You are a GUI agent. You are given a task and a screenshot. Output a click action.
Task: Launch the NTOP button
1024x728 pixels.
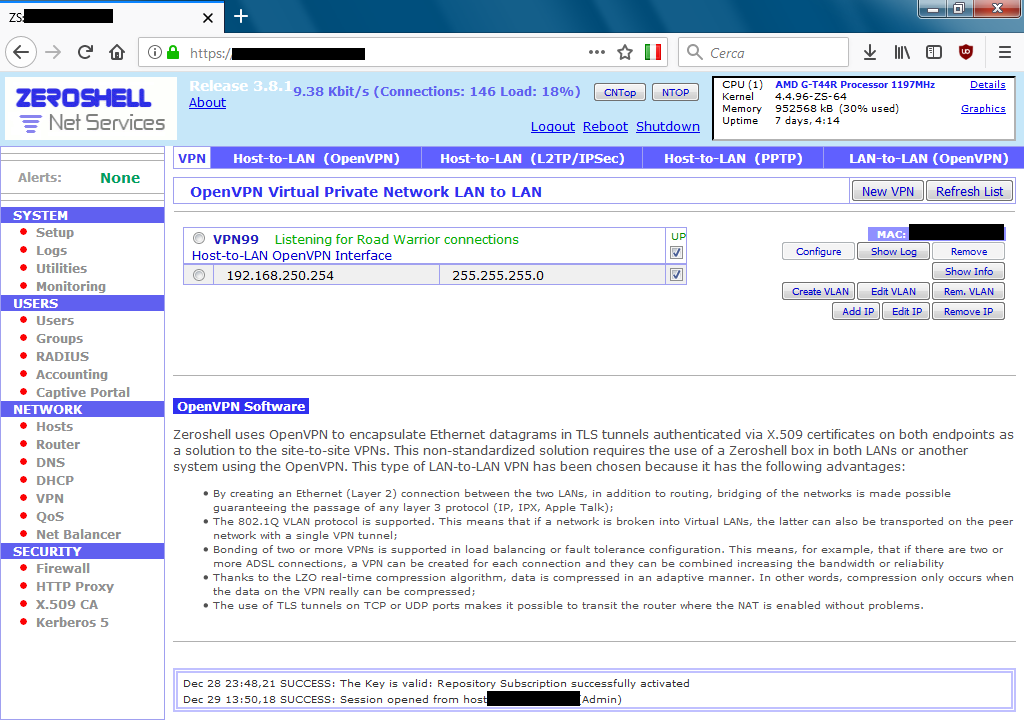pyautogui.click(x=675, y=93)
